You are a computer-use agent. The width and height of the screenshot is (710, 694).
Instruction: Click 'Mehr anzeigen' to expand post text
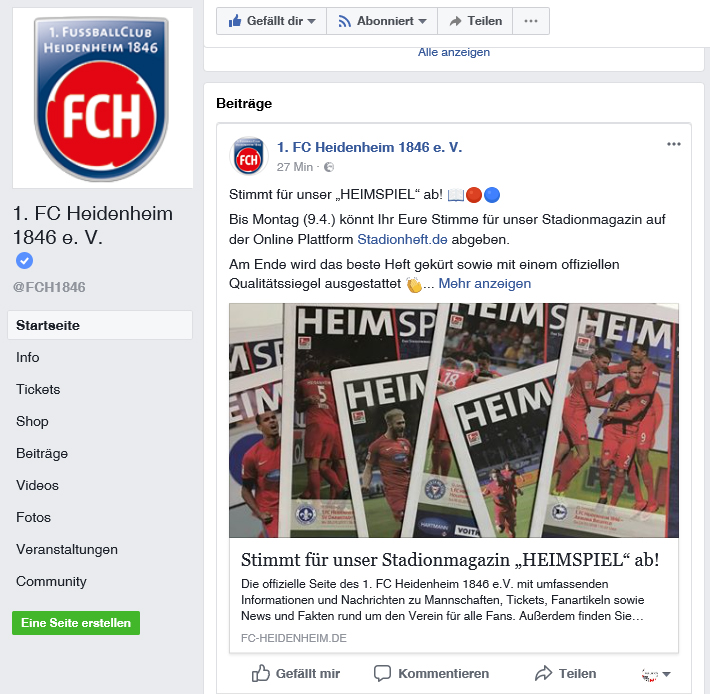pyautogui.click(x=485, y=283)
